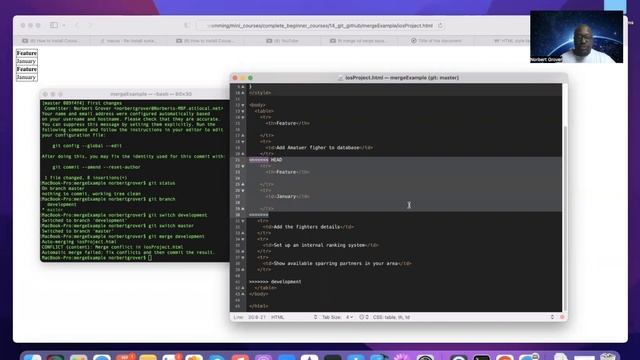This screenshot has height=360, width=640.
Task: Click 'Set up an internal ranking system' code line
Action: tap(320, 245)
